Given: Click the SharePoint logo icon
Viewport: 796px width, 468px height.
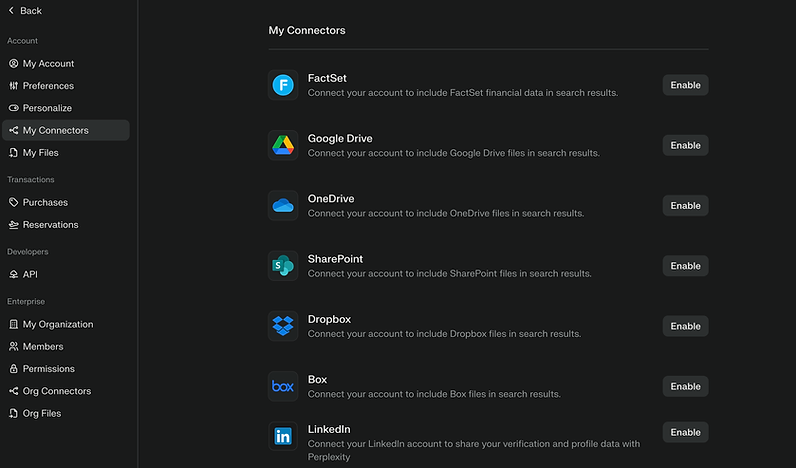Looking at the screenshot, I should [283, 265].
